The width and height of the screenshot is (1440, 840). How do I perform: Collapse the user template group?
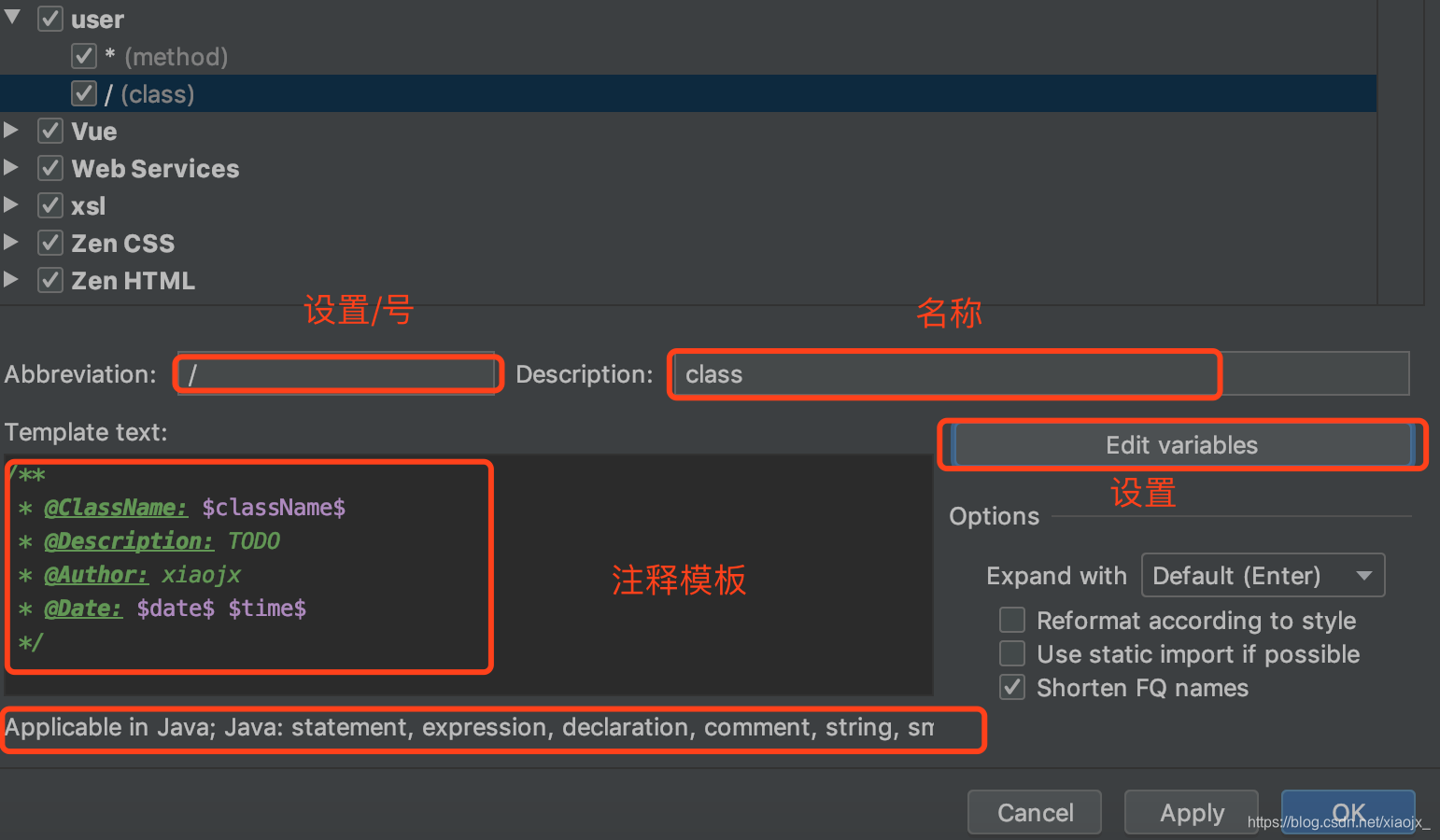12,17
